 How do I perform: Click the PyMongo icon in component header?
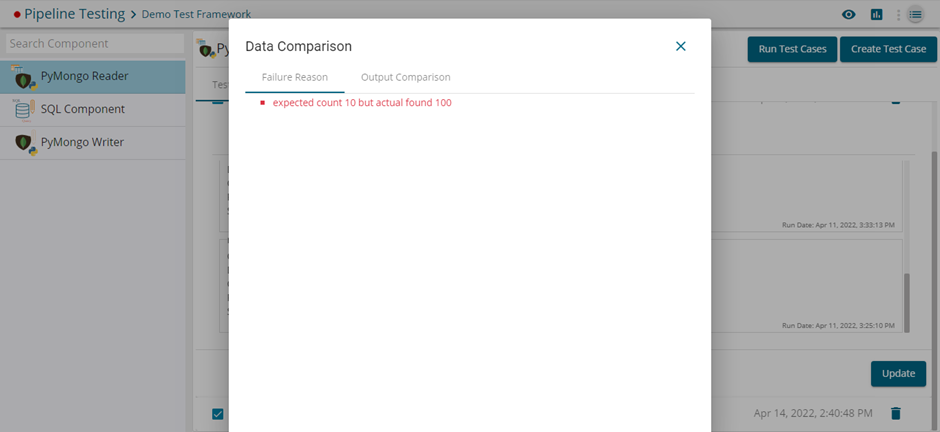206,49
